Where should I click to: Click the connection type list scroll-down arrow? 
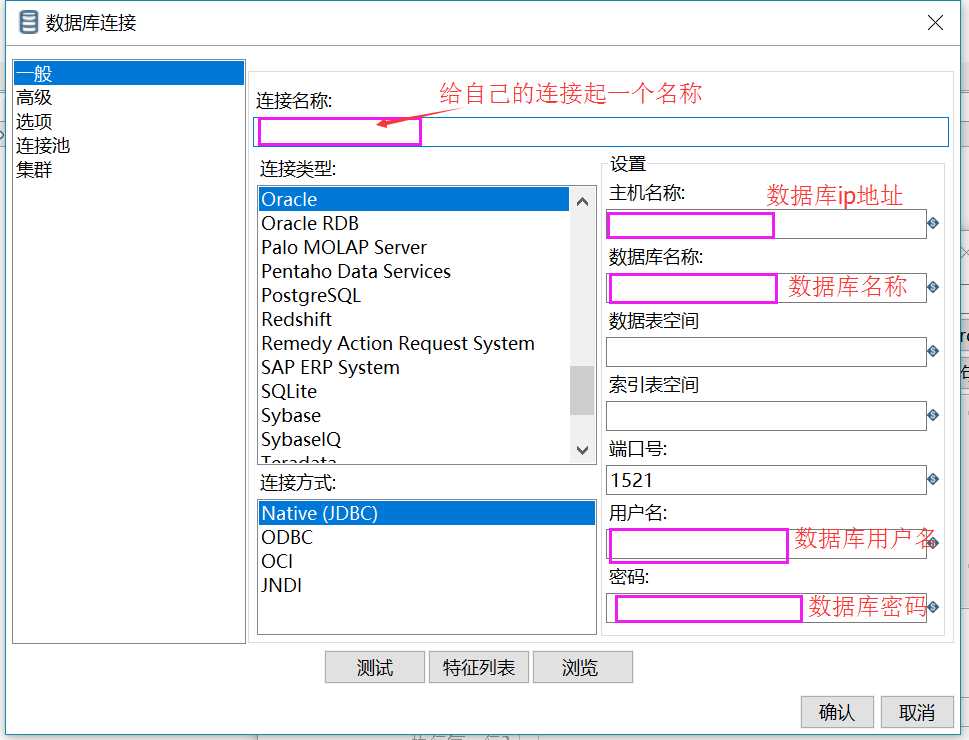(582, 450)
